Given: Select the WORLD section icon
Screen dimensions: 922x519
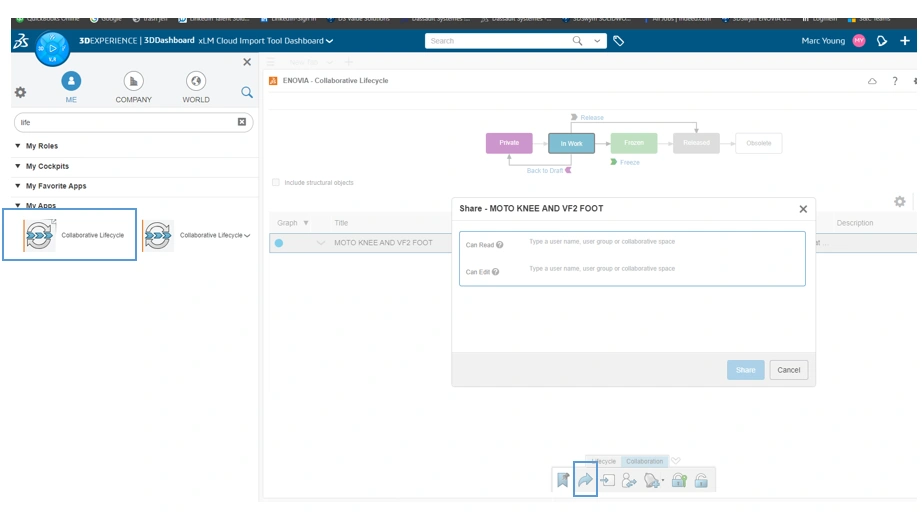Looking at the screenshot, I should (196, 81).
